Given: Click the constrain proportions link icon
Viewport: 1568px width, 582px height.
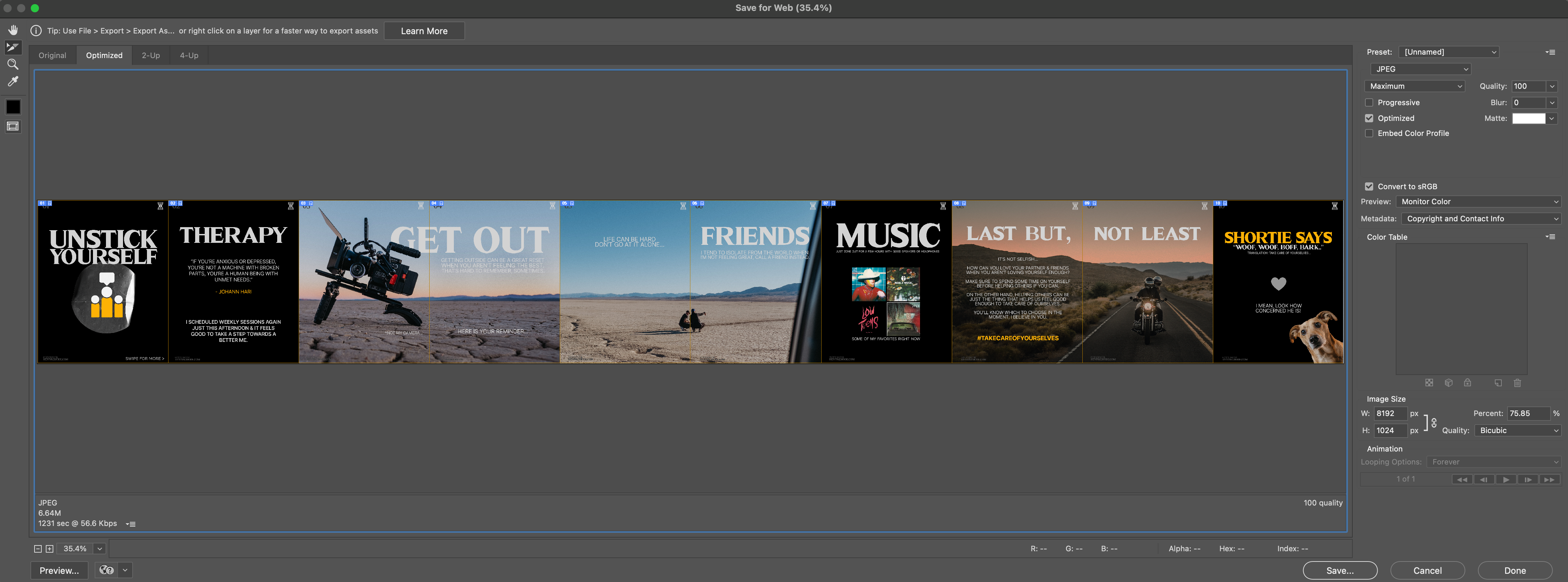Looking at the screenshot, I should tap(1433, 422).
